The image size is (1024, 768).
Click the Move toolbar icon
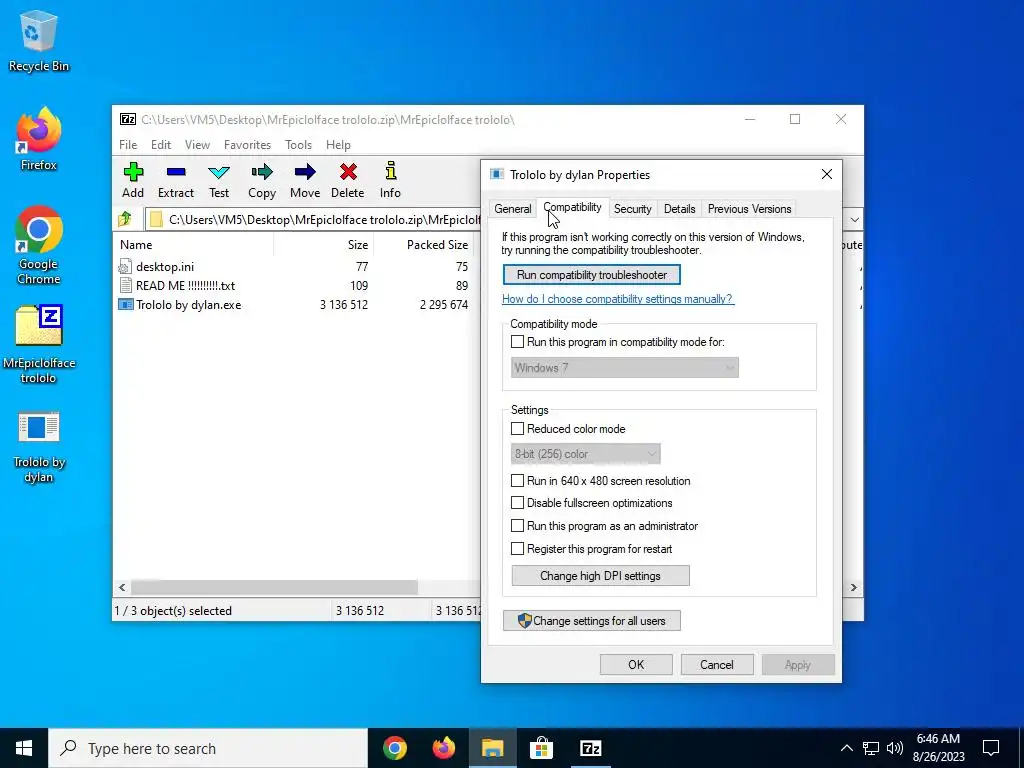coord(305,180)
